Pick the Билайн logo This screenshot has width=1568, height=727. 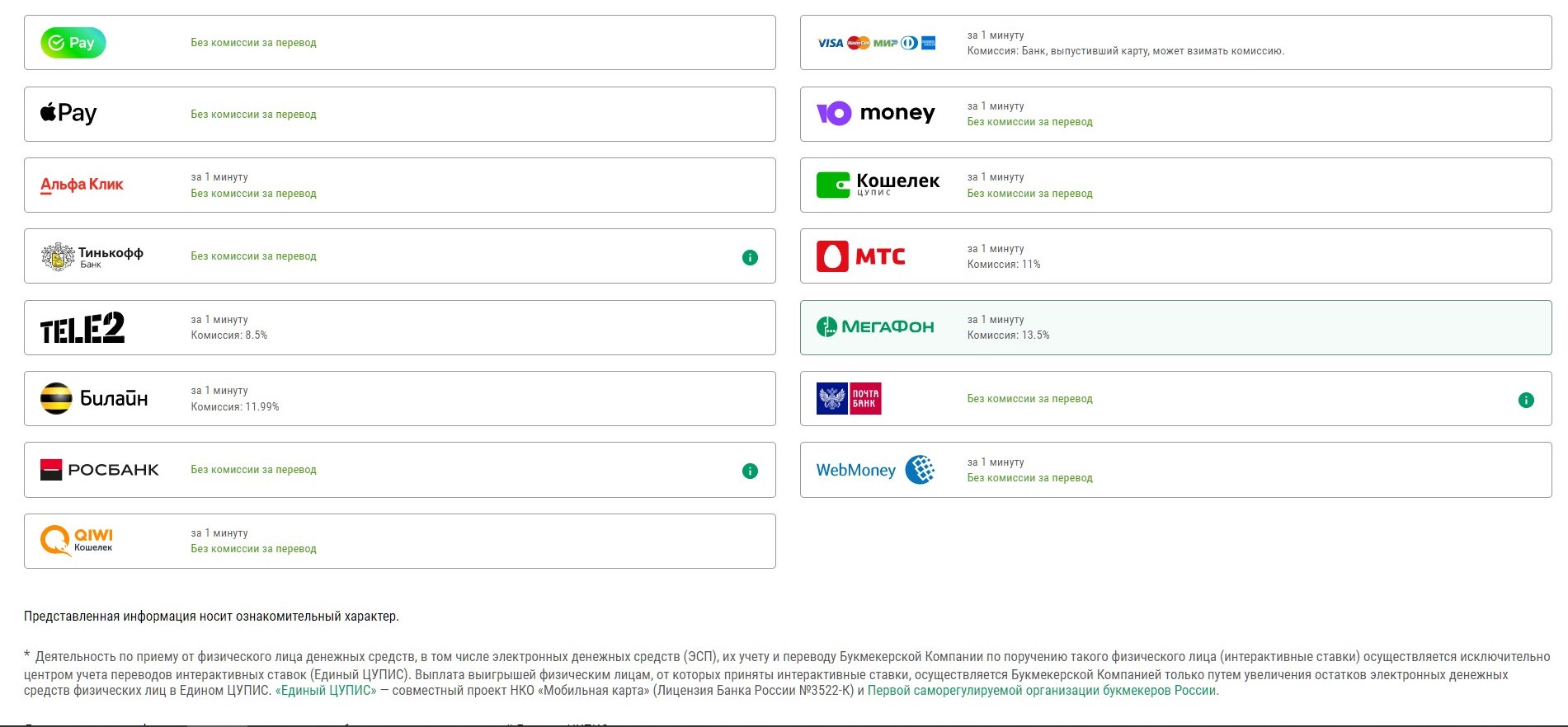(94, 398)
